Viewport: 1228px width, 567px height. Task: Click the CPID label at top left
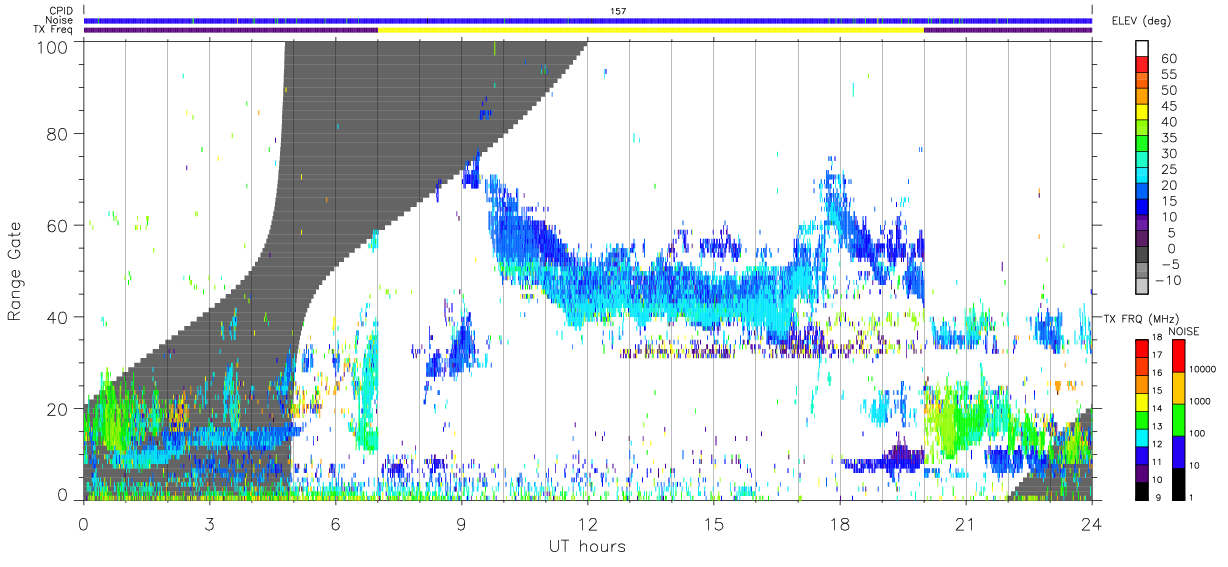(x=60, y=11)
